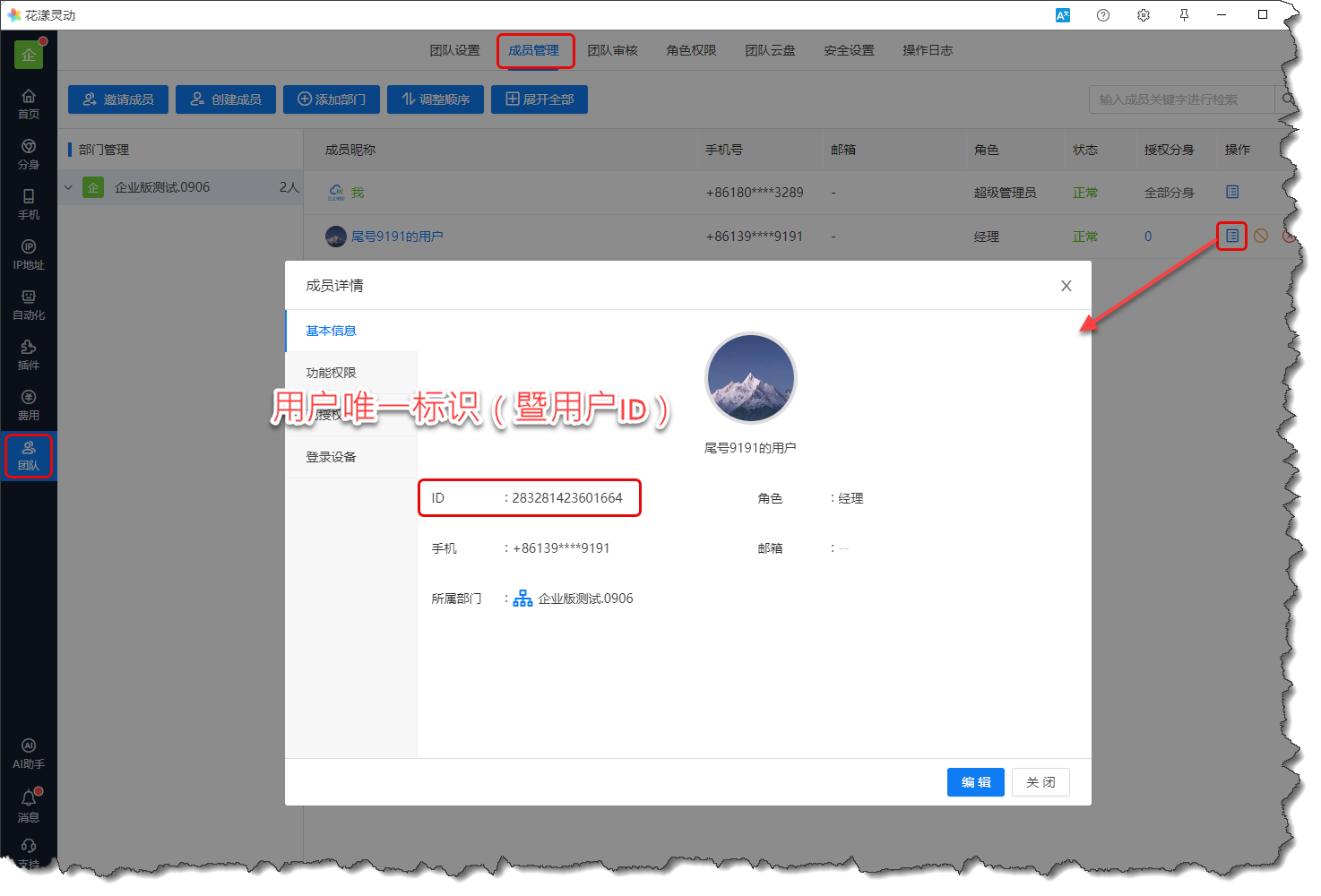This screenshot has width=1321, height=896.
Task: Open the 消息 notifications bell
Action: (x=29, y=806)
